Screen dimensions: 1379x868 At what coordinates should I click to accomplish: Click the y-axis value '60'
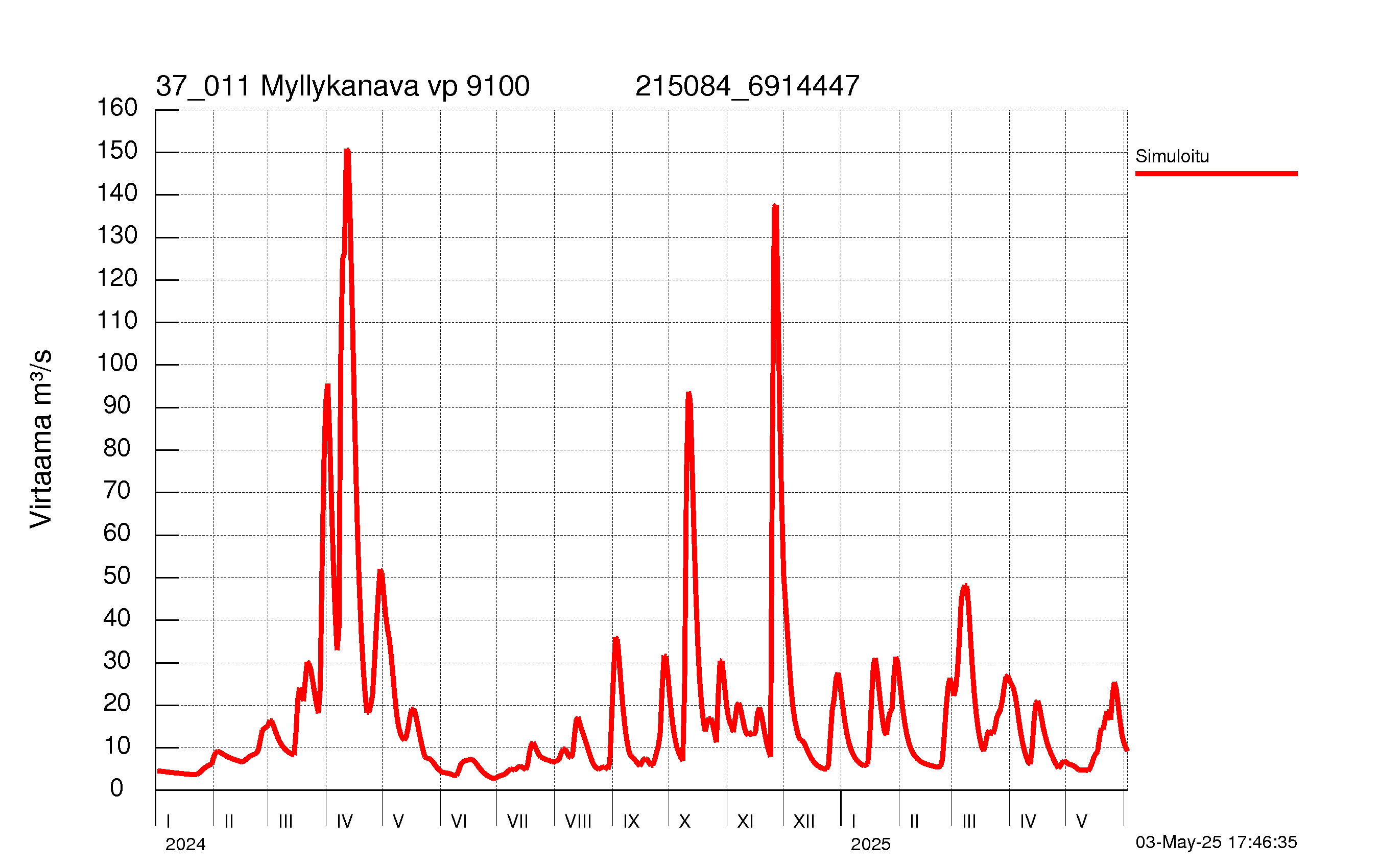pos(117,533)
